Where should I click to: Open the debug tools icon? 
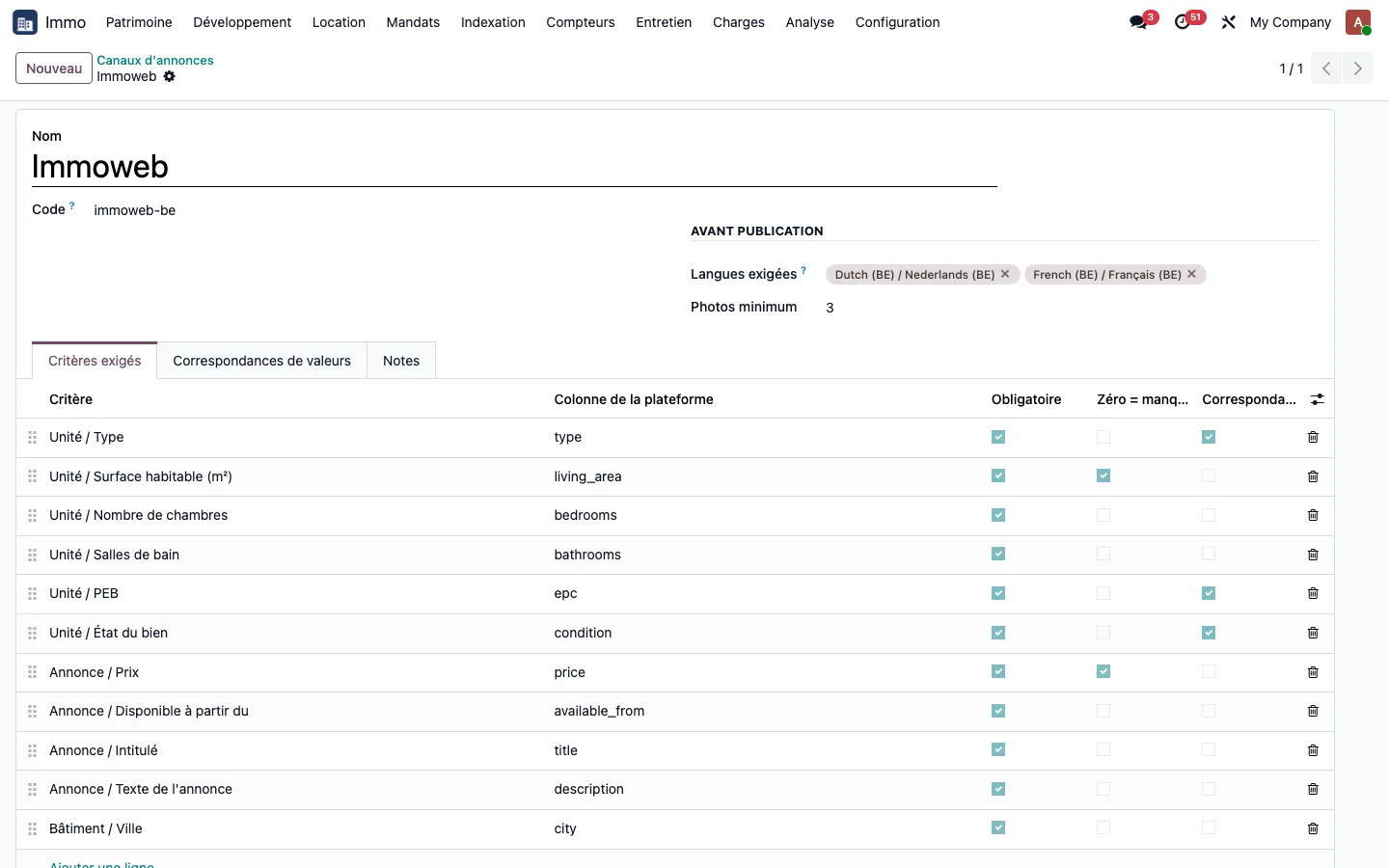pyautogui.click(x=1228, y=22)
